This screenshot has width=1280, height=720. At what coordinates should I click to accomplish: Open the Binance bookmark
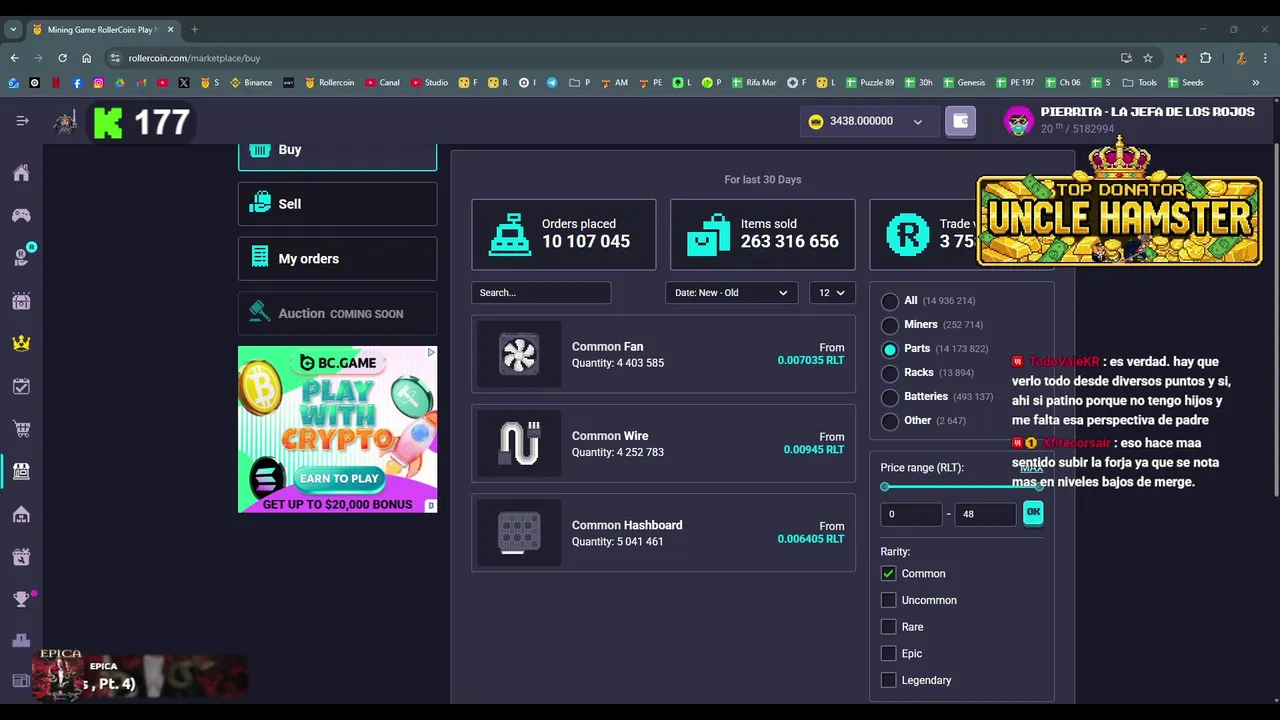(x=251, y=83)
